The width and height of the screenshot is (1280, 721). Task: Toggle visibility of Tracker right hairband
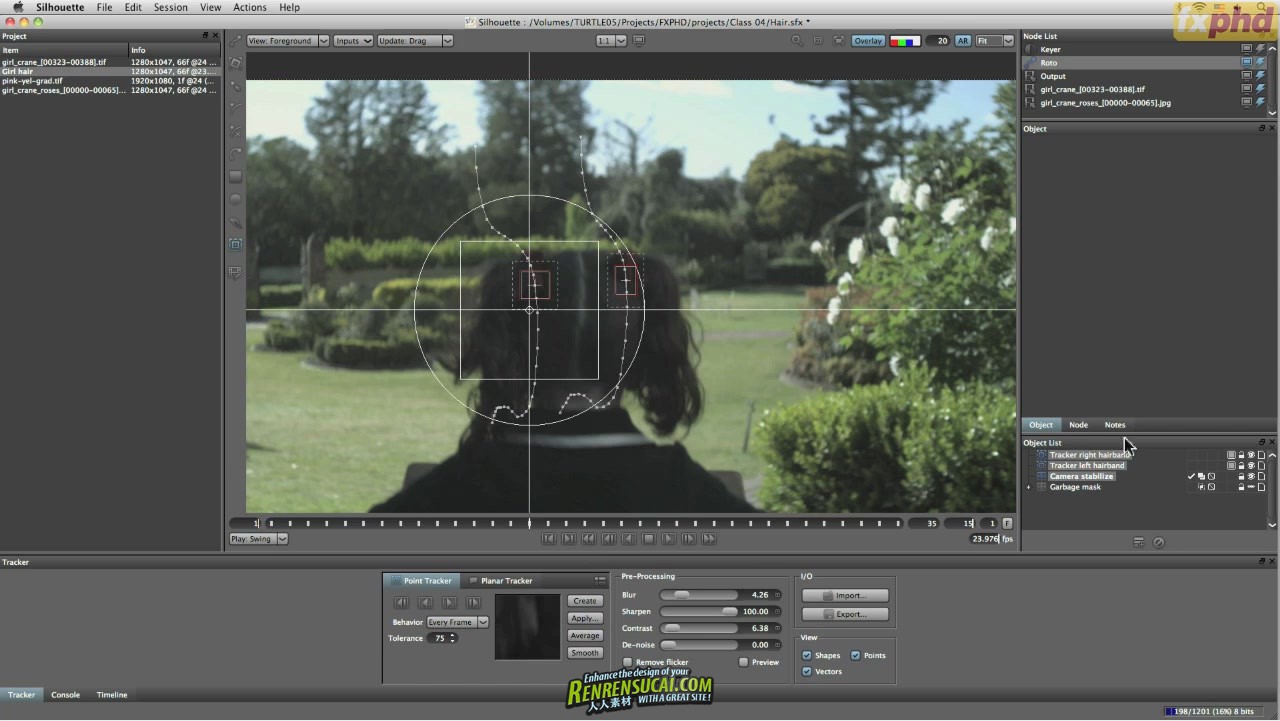[x=1251, y=455]
